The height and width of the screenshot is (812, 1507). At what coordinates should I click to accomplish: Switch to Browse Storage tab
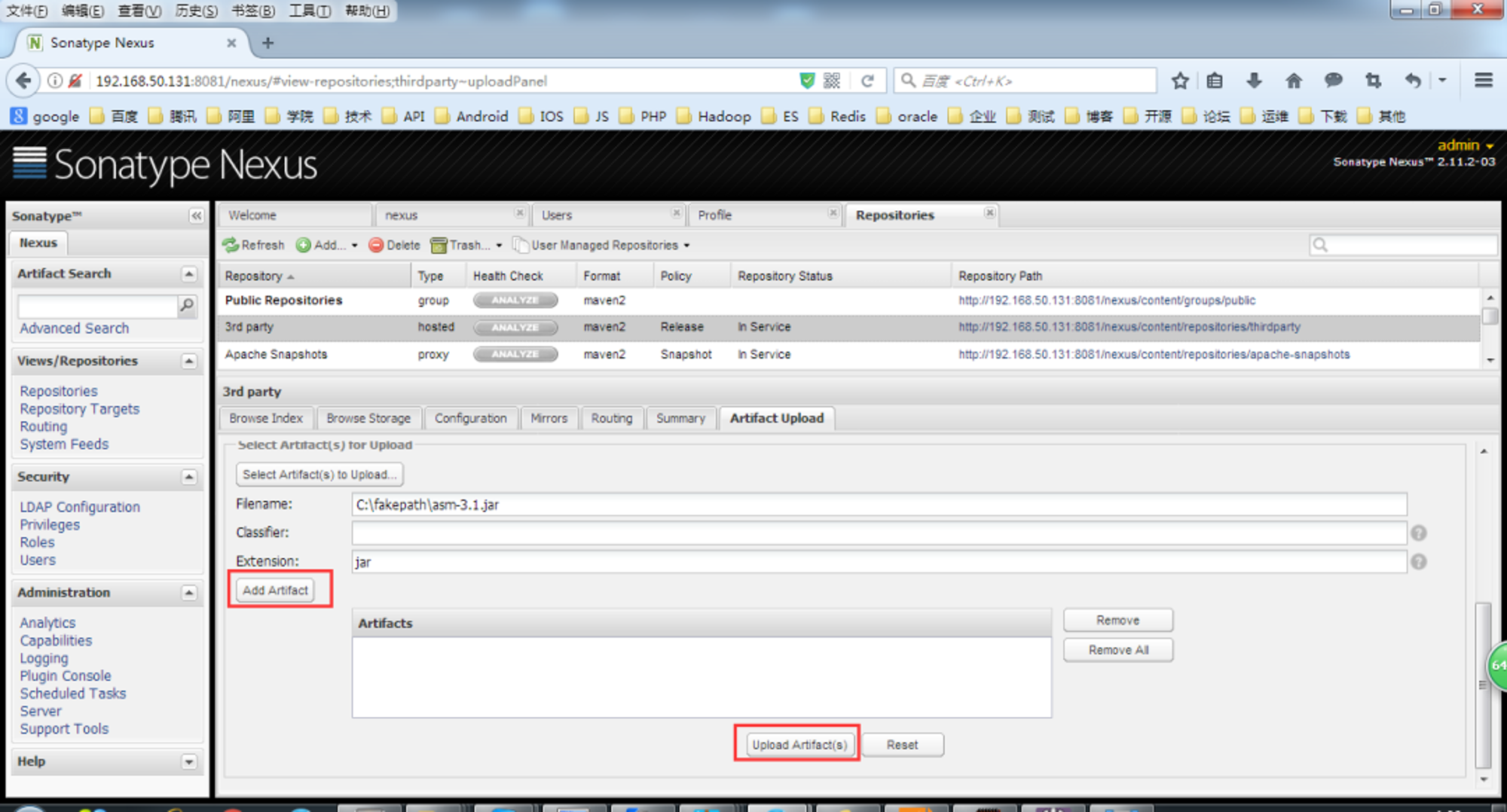pos(368,418)
